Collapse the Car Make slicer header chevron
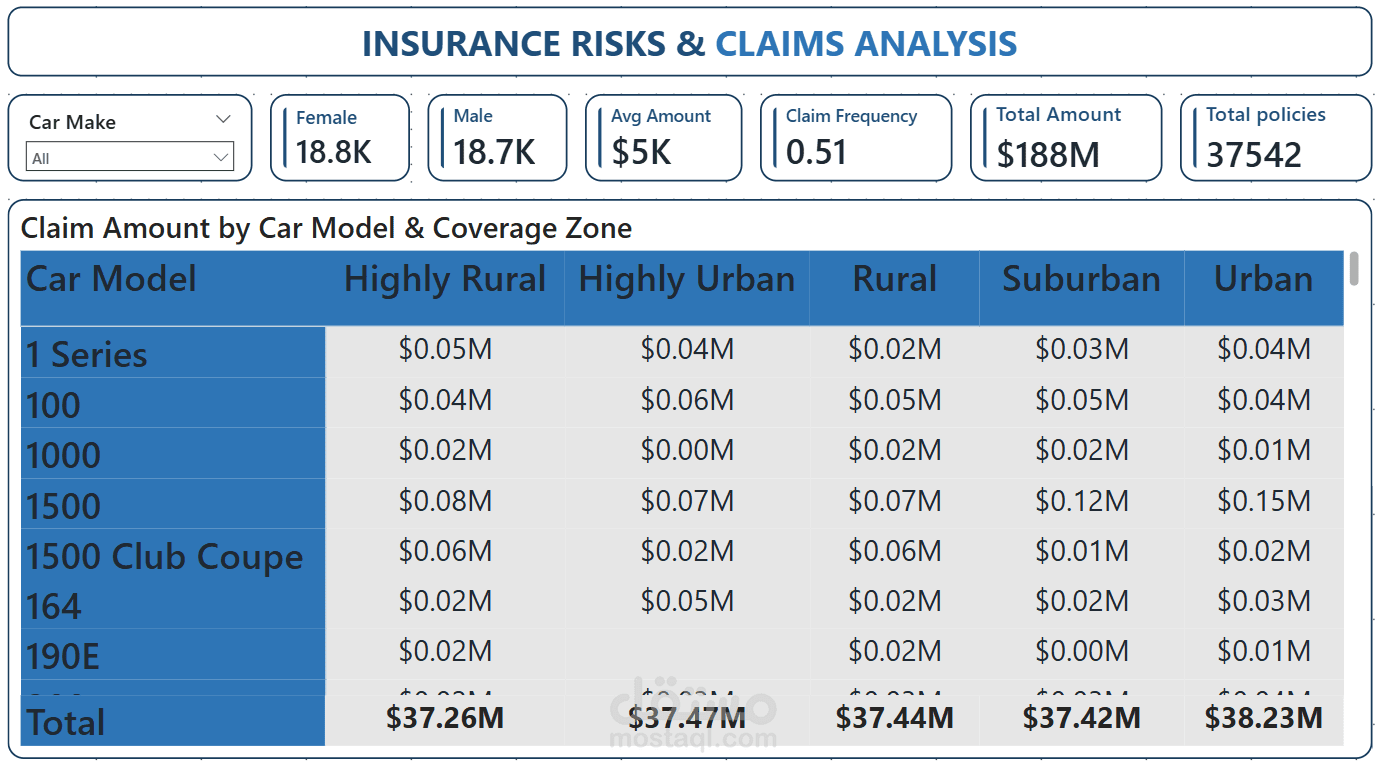Screen dimensions: 1388x768 point(223,120)
